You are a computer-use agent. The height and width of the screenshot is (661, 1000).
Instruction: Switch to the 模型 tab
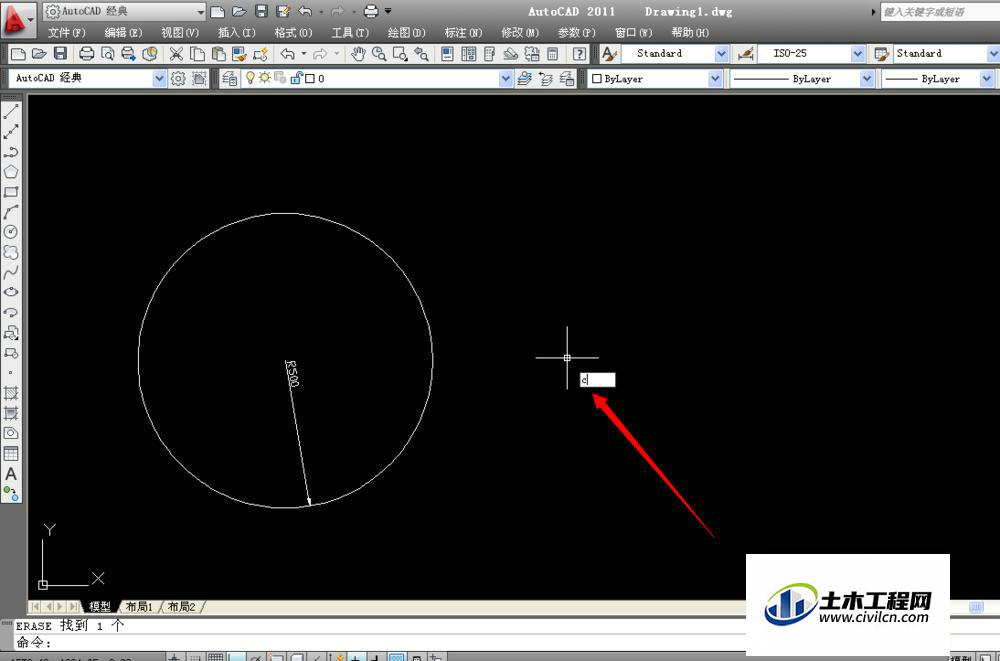point(99,607)
